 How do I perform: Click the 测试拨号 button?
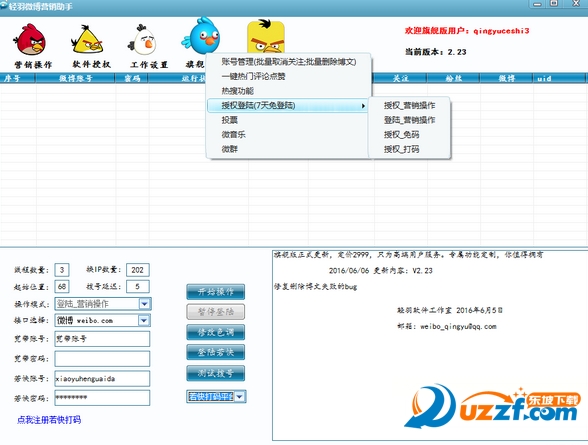coord(216,373)
